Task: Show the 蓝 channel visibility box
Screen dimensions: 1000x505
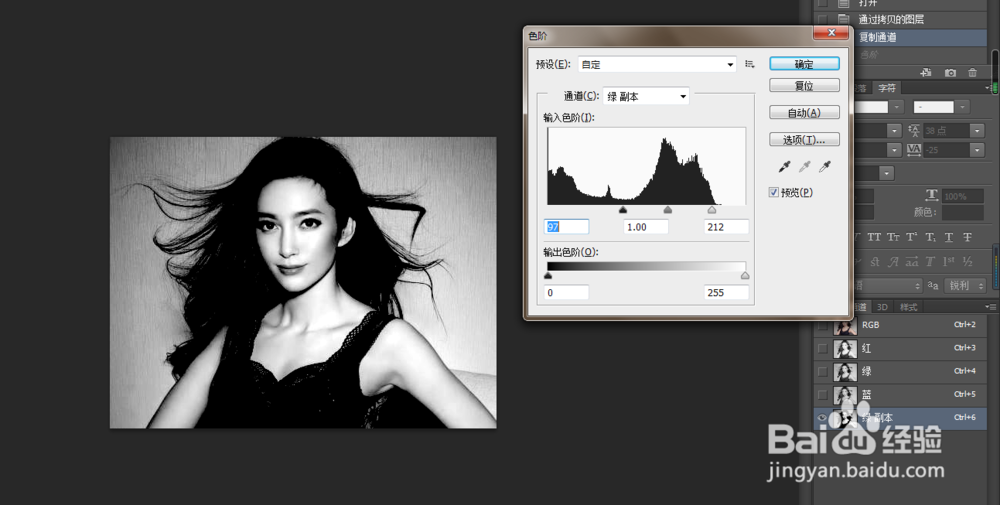Action: click(x=822, y=394)
